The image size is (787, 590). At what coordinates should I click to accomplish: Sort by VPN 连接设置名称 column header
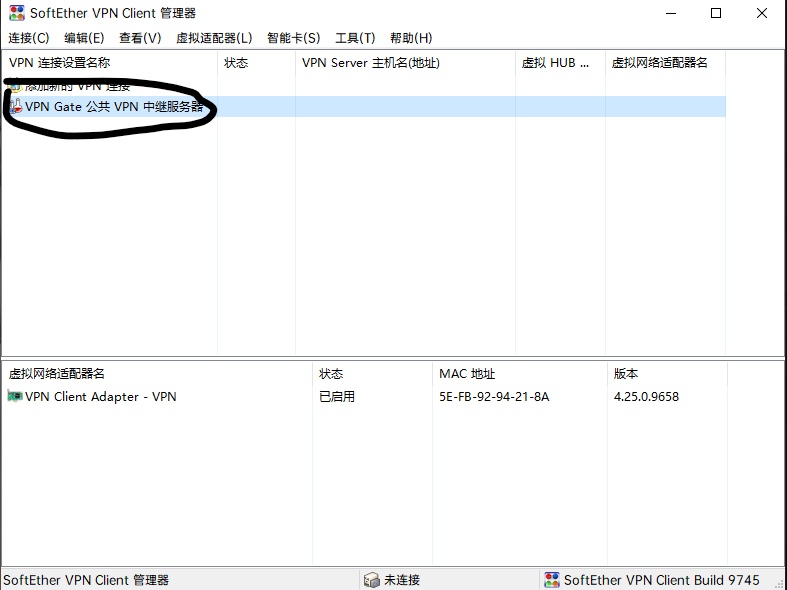(x=109, y=63)
